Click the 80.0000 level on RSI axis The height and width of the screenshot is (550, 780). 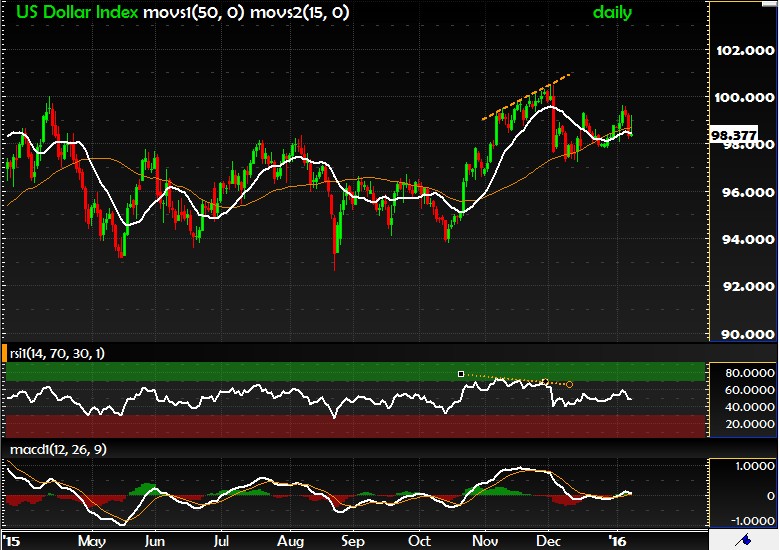coord(744,372)
